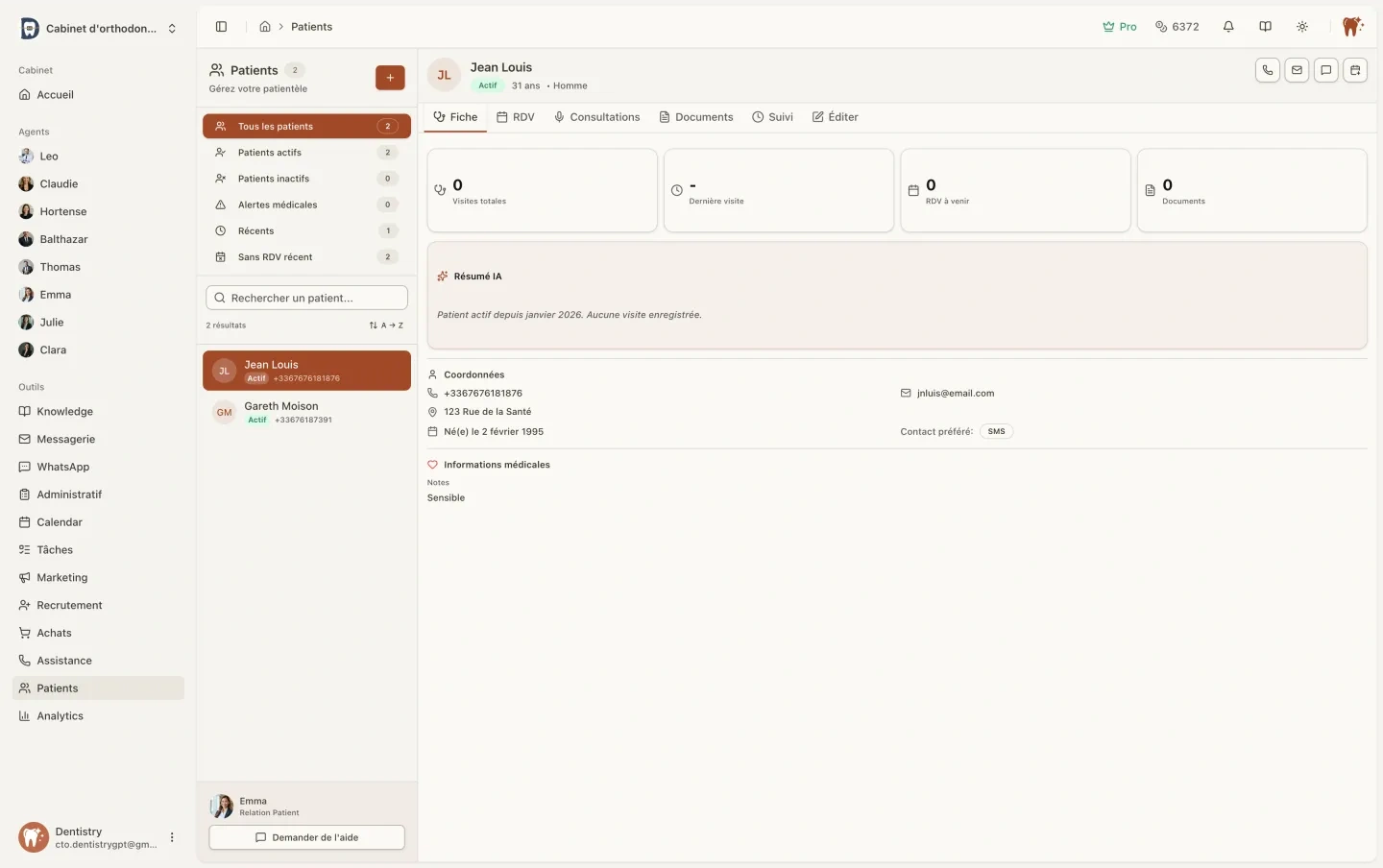Image resolution: width=1383 pixels, height=868 pixels.
Task: Click the Rechercher un patient search field
Action: pyautogui.click(x=306, y=299)
